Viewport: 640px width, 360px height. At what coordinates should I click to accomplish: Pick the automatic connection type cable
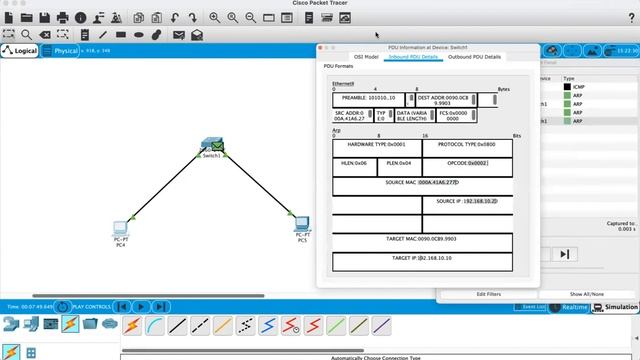click(132, 326)
